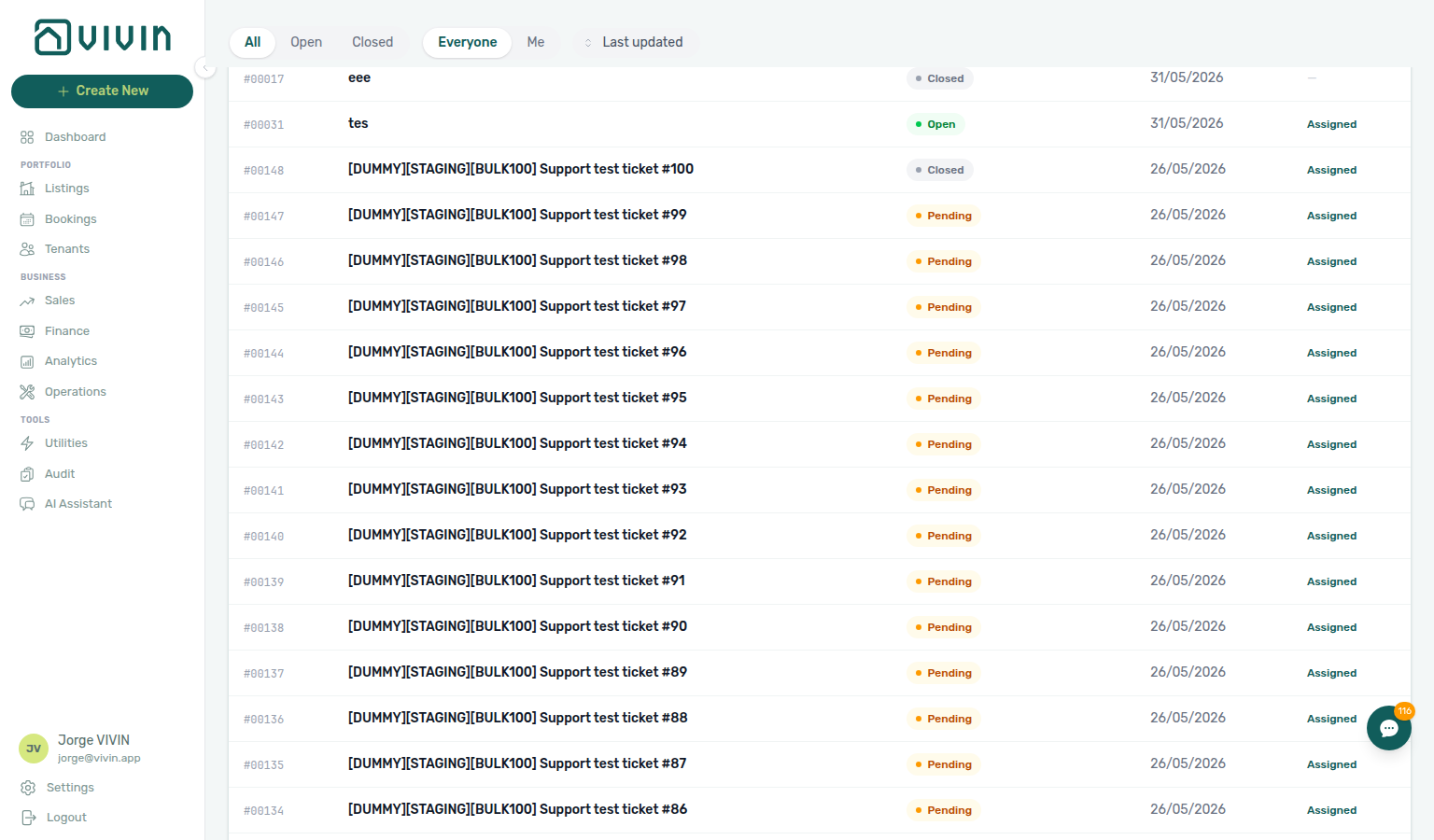The image size is (1434, 840).
Task: Open Support test ticket #90
Action: click(517, 626)
